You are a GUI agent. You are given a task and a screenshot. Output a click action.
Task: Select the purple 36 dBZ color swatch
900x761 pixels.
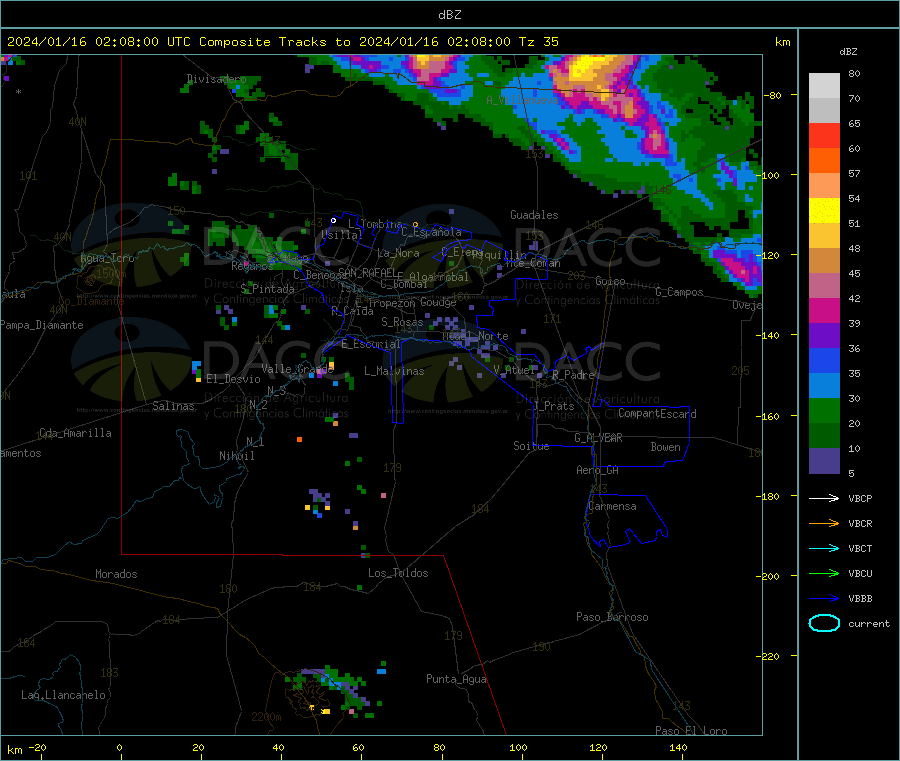click(824, 336)
